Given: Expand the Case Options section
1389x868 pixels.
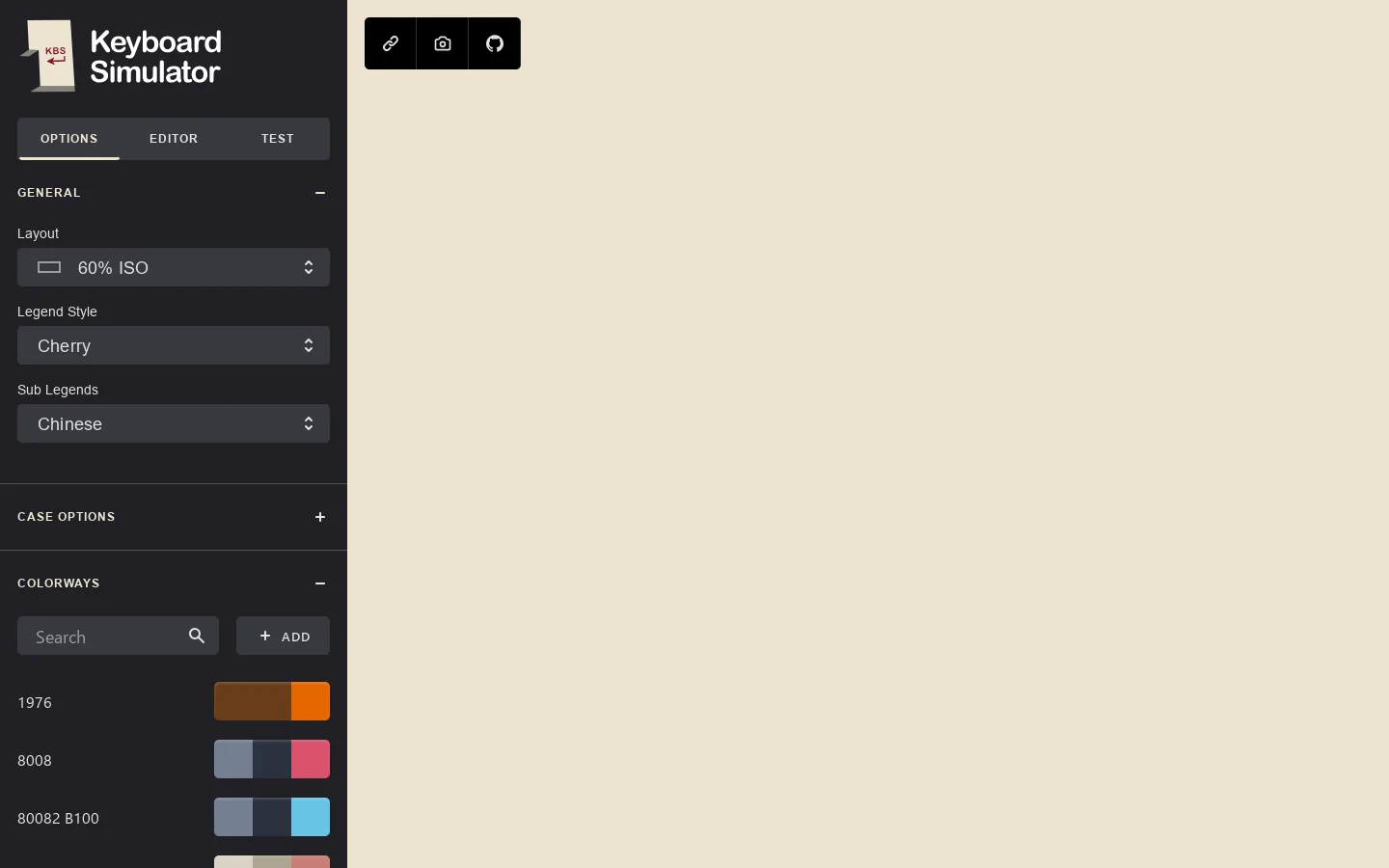Looking at the screenshot, I should [320, 517].
